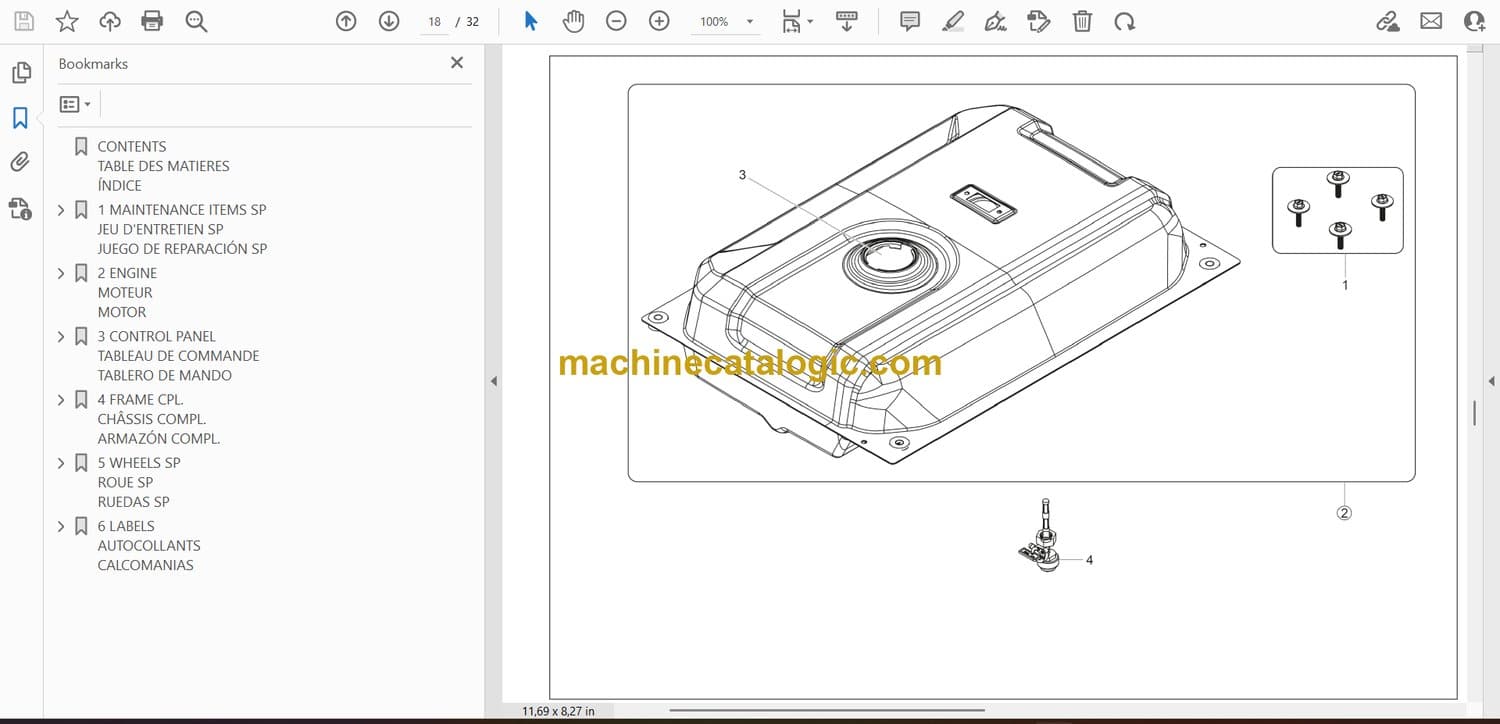Click the scrolling mode keyboard icon
This screenshot has height=724, width=1500.
[847, 21]
